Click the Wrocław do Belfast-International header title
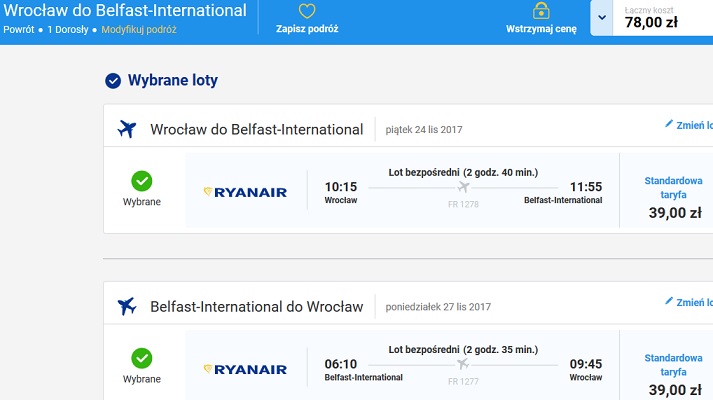This screenshot has height=400, width=713. tap(125, 10)
